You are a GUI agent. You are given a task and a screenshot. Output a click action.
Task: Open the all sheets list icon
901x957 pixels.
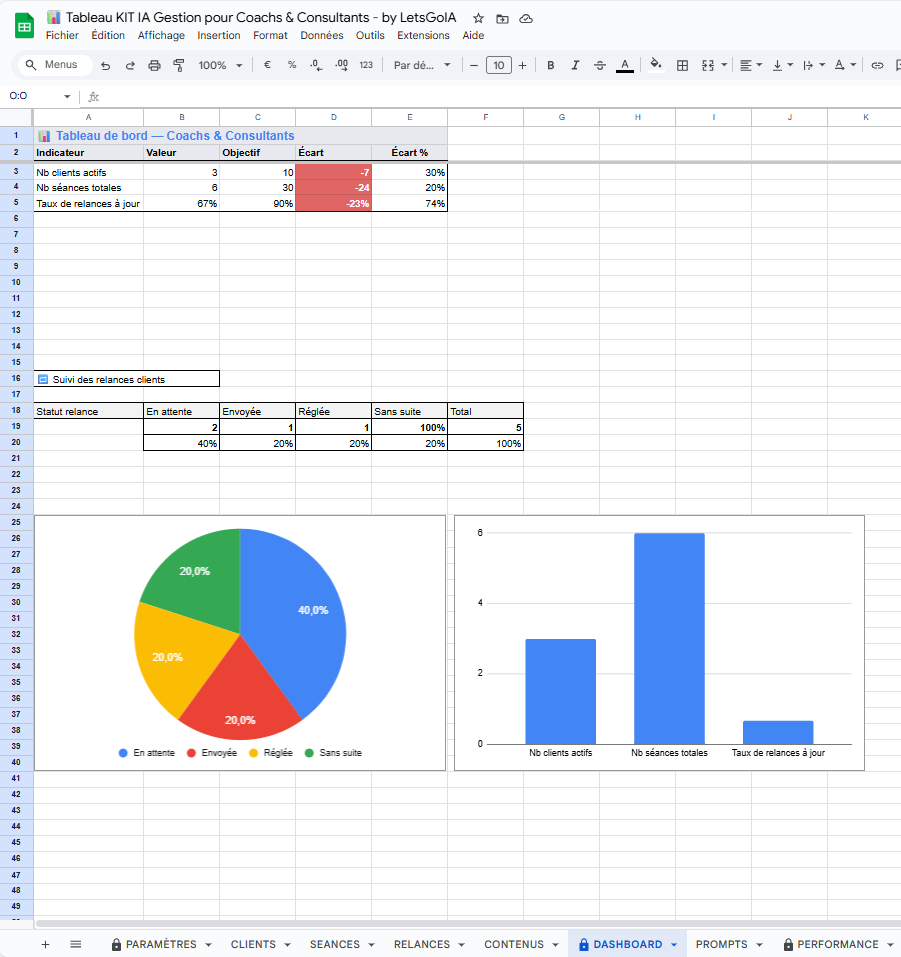click(76, 944)
